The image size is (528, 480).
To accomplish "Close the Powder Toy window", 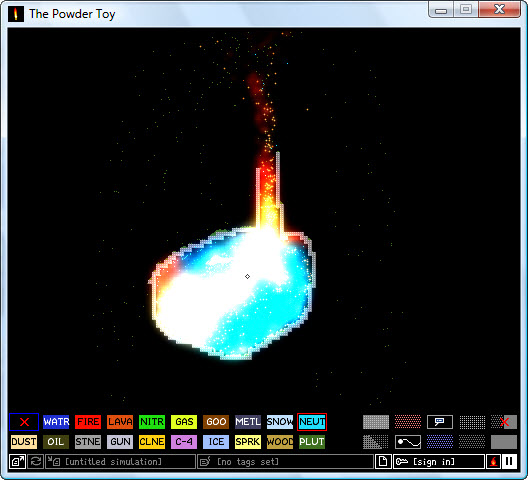I will coord(499,9).
